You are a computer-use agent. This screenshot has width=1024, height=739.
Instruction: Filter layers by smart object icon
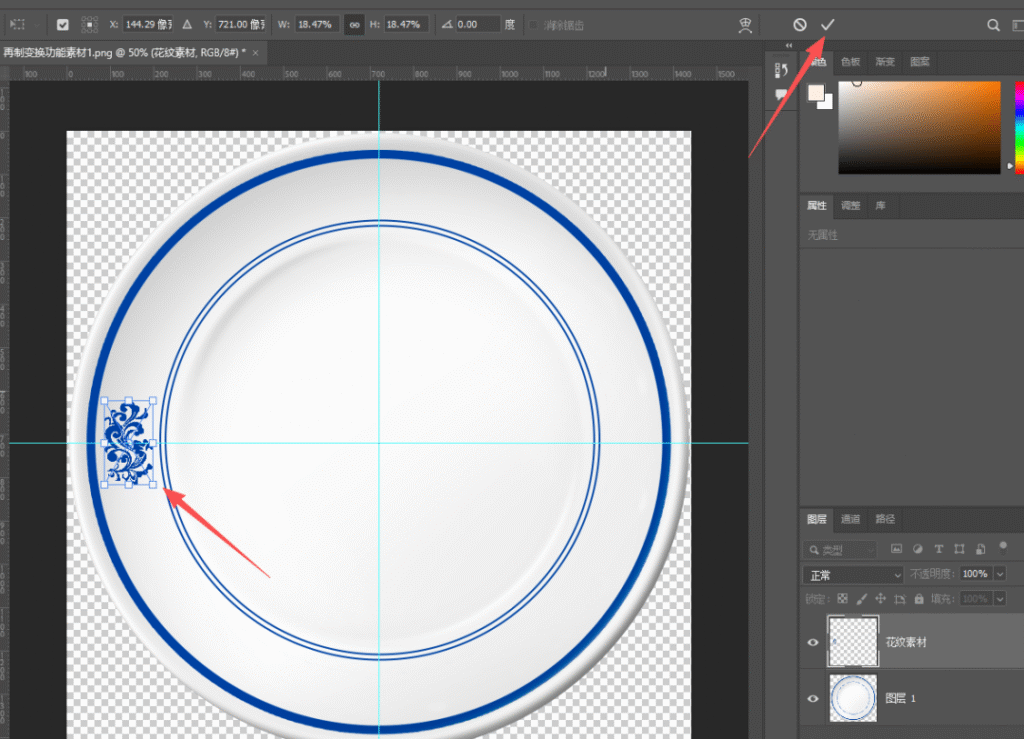click(x=980, y=549)
